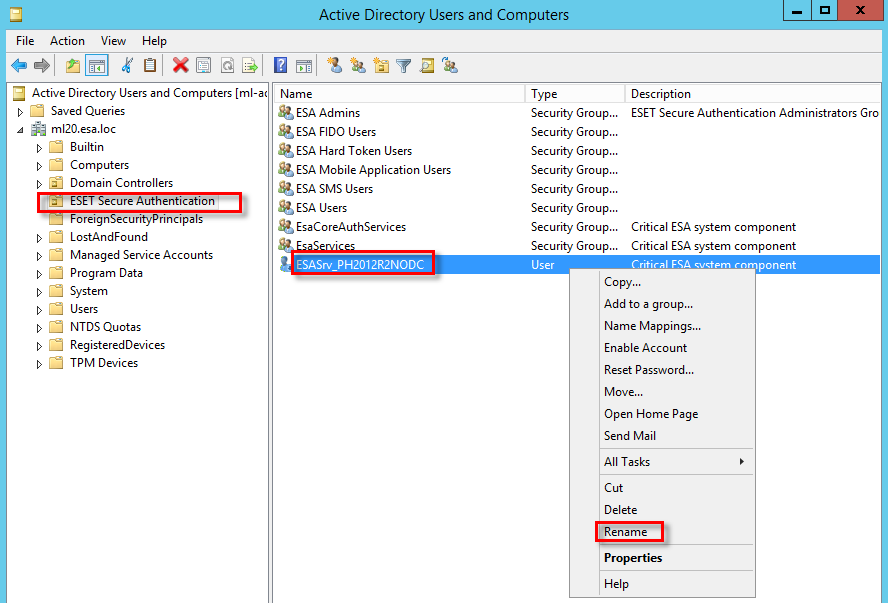Click the Filter funnel toolbar icon
This screenshot has width=888, height=603.
tap(403, 66)
